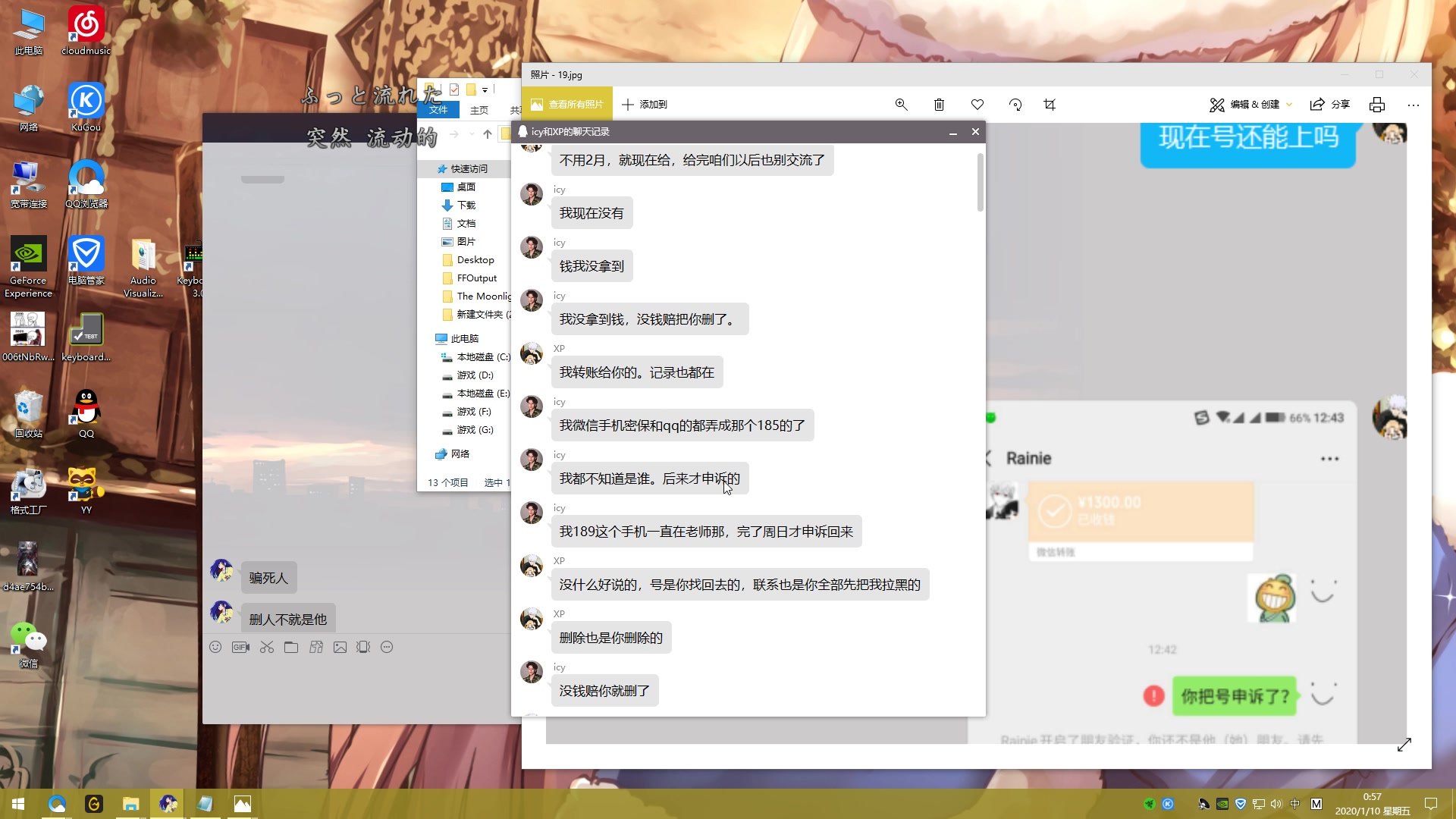Screen dimensions: 1456x819
Task: Click the window shake icon in chat toolbar
Action: (x=363, y=647)
